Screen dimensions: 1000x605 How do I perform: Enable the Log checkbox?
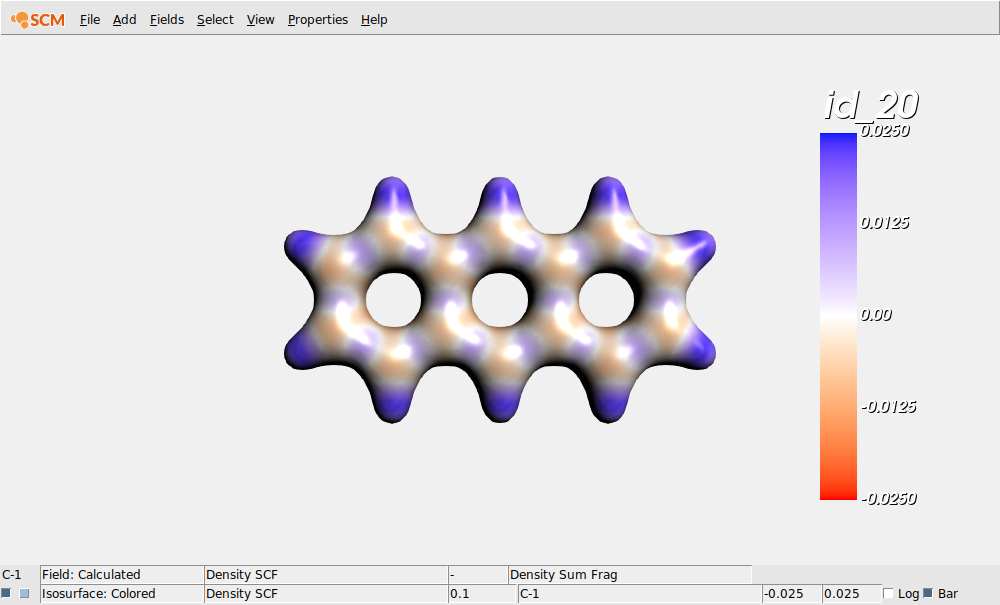(x=889, y=593)
